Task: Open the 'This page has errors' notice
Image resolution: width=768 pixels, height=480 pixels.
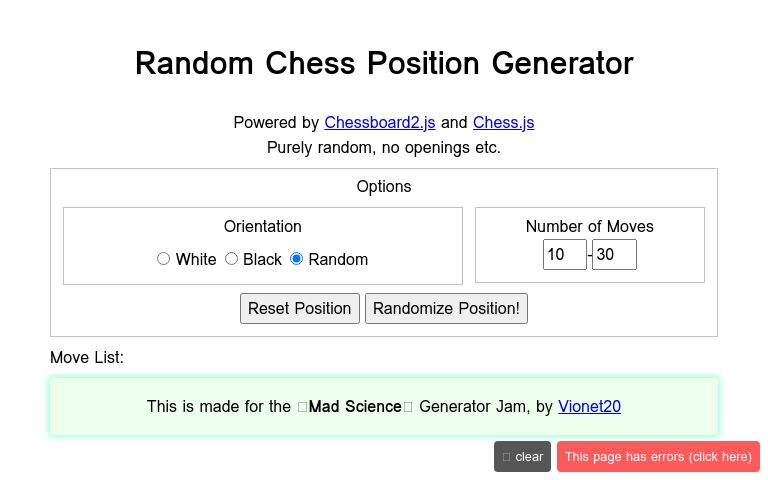Action: point(658,457)
